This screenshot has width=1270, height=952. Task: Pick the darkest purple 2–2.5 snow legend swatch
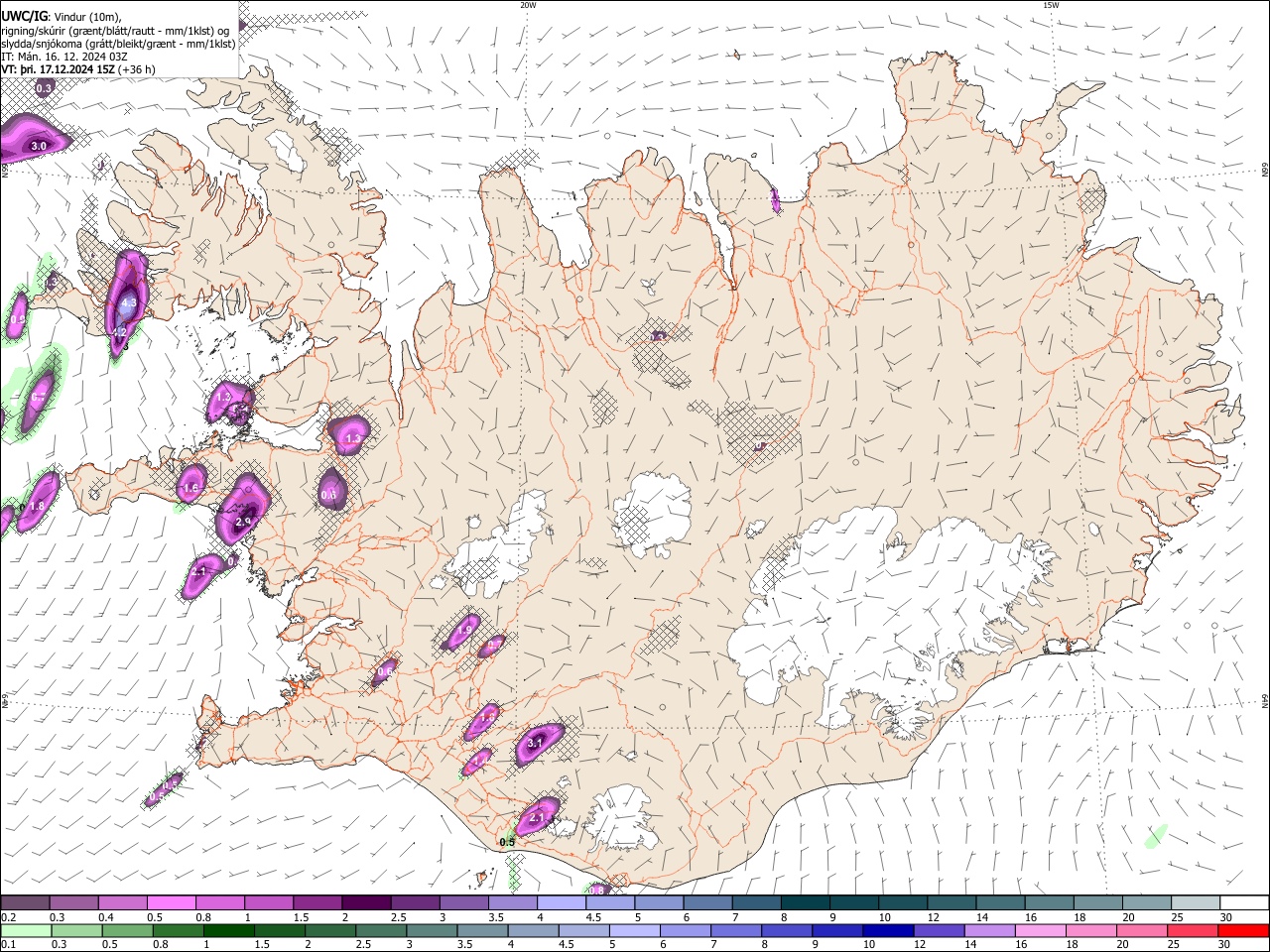366,902
